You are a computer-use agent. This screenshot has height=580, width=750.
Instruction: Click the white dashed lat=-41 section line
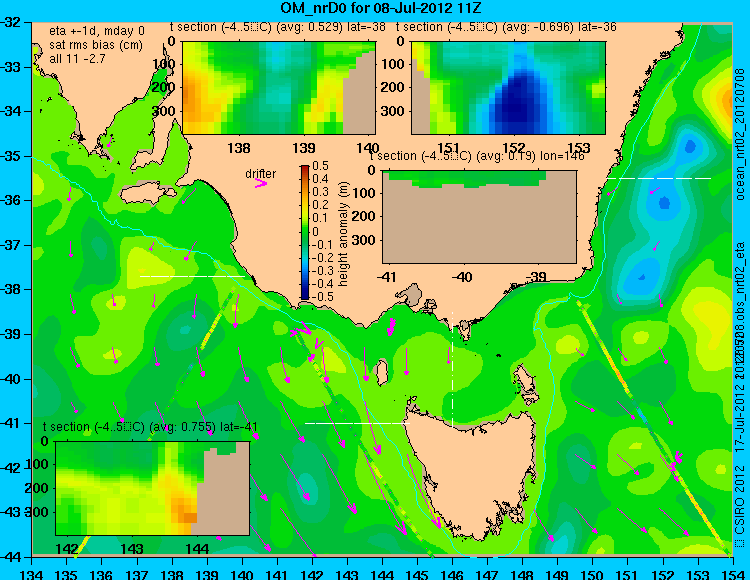coord(357,423)
